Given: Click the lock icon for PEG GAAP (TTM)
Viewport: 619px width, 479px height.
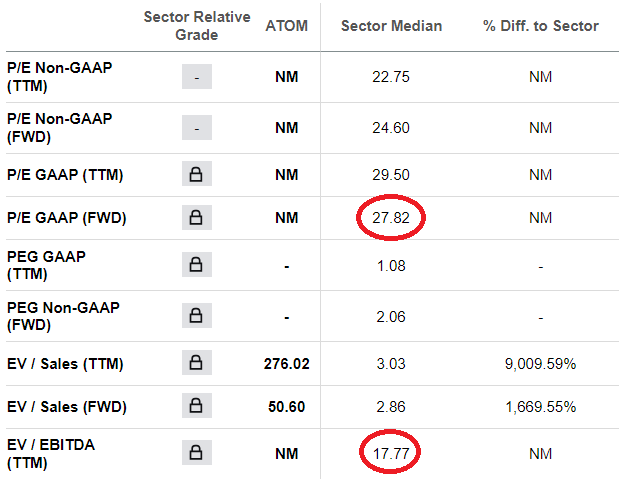Looking at the screenshot, I should pos(196,265).
